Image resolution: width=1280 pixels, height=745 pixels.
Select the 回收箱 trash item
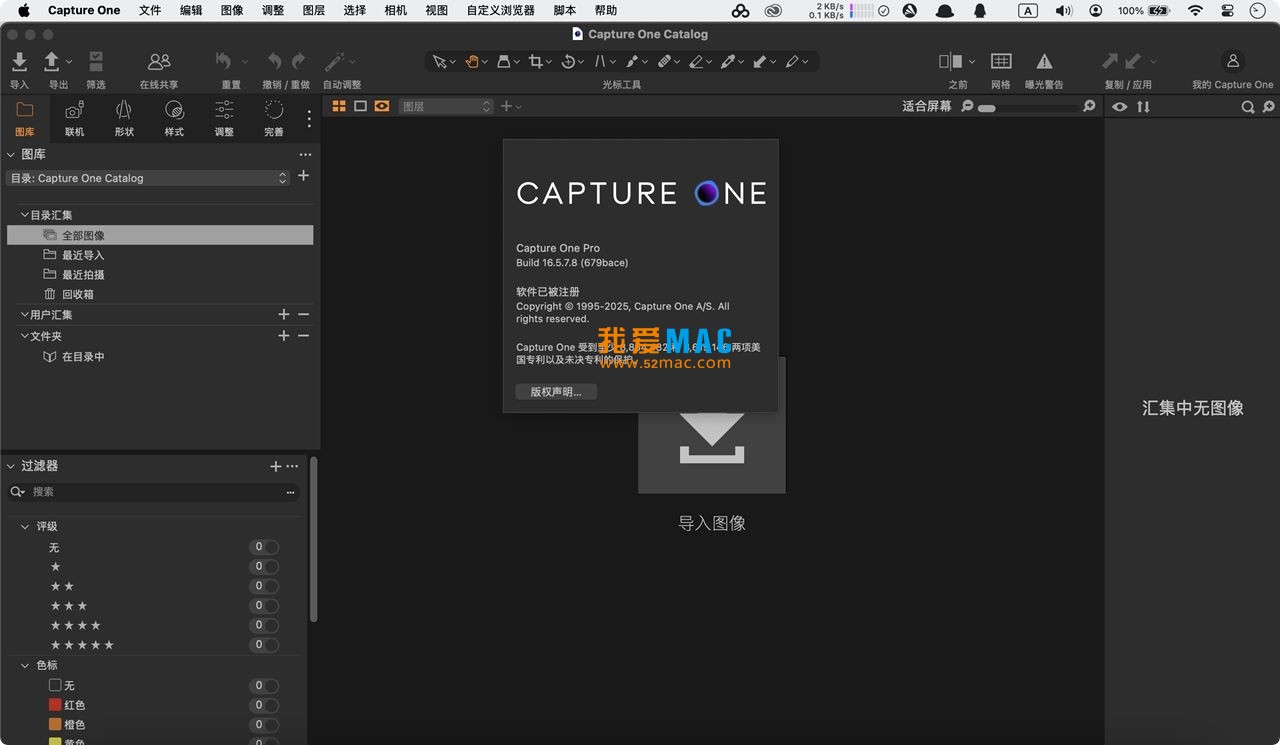pyautogui.click(x=78, y=295)
